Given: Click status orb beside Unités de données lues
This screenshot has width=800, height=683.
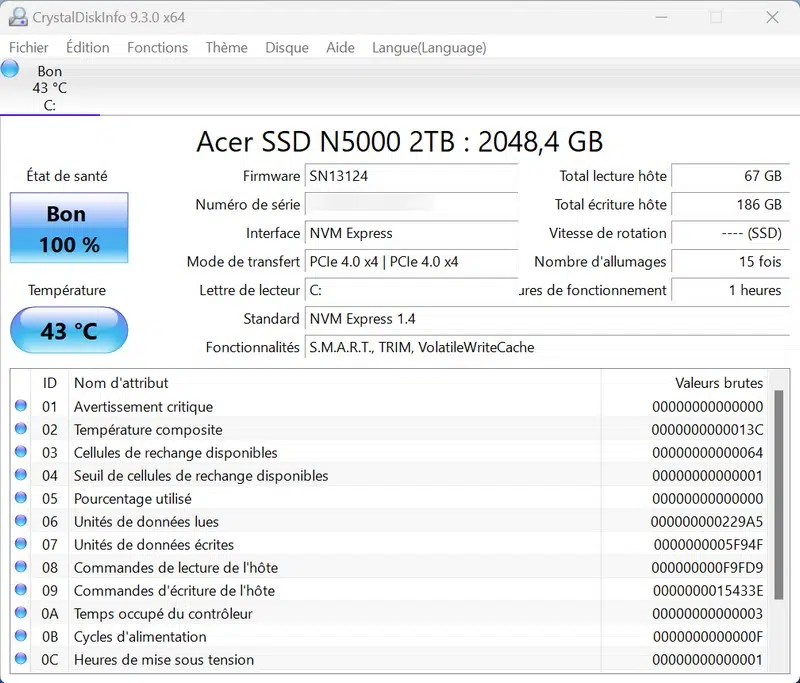Looking at the screenshot, I should [21, 522].
